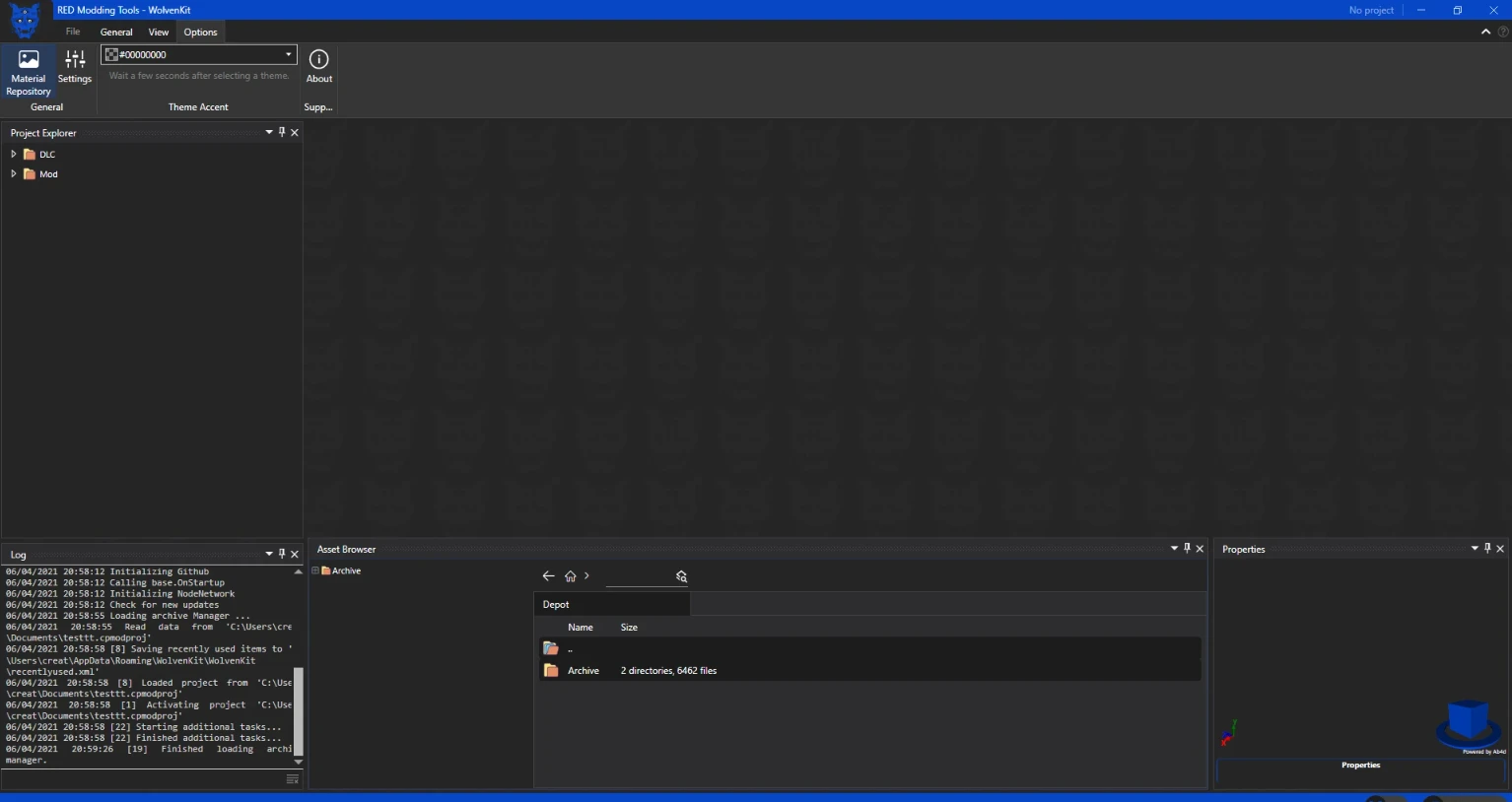Select the DLC folder item
Image resolution: width=1512 pixels, height=802 pixels.
39,155
